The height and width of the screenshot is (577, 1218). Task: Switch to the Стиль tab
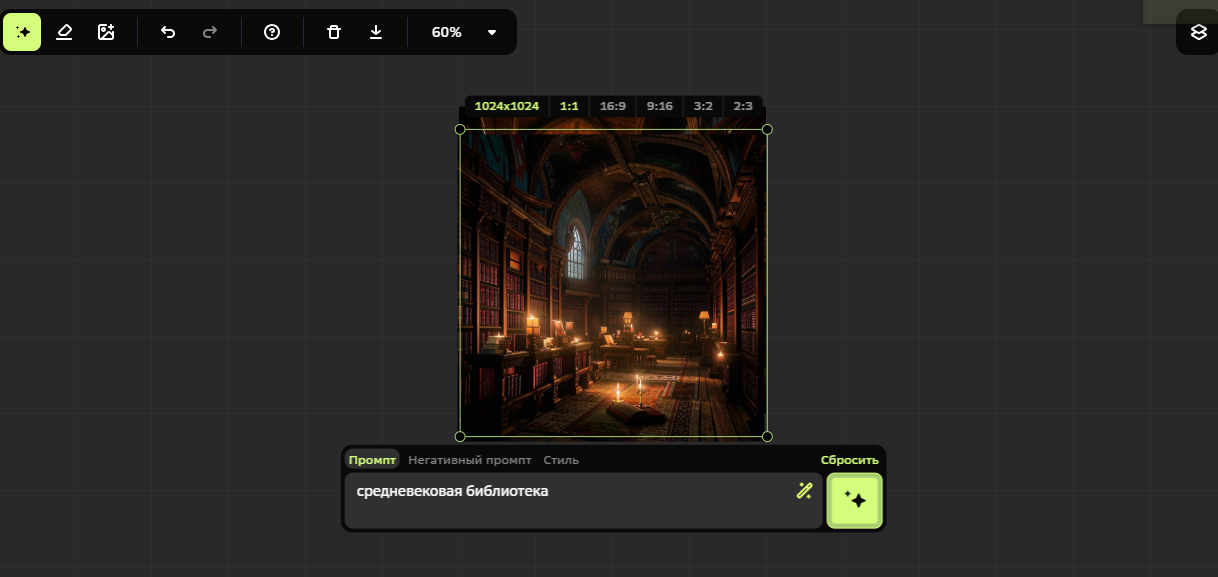click(561, 460)
